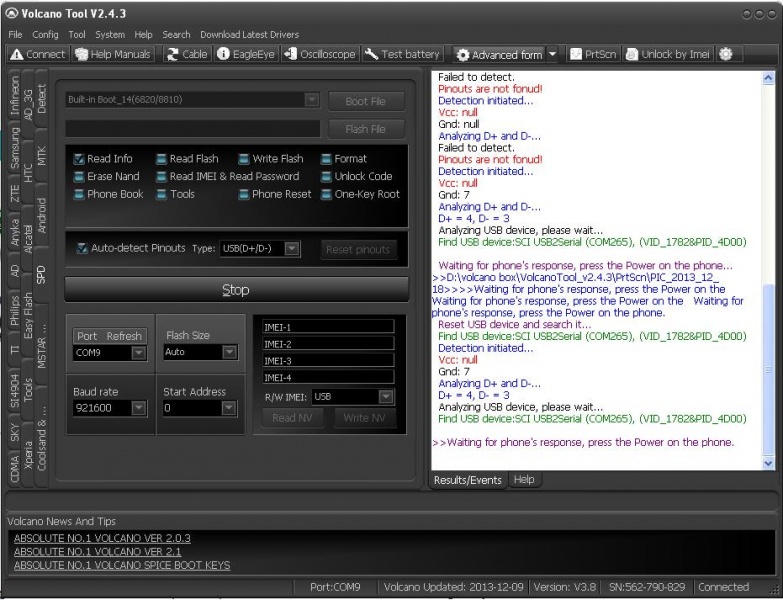Take a screenshot with PrtScn
The width and height of the screenshot is (783, 600).
[x=594, y=54]
